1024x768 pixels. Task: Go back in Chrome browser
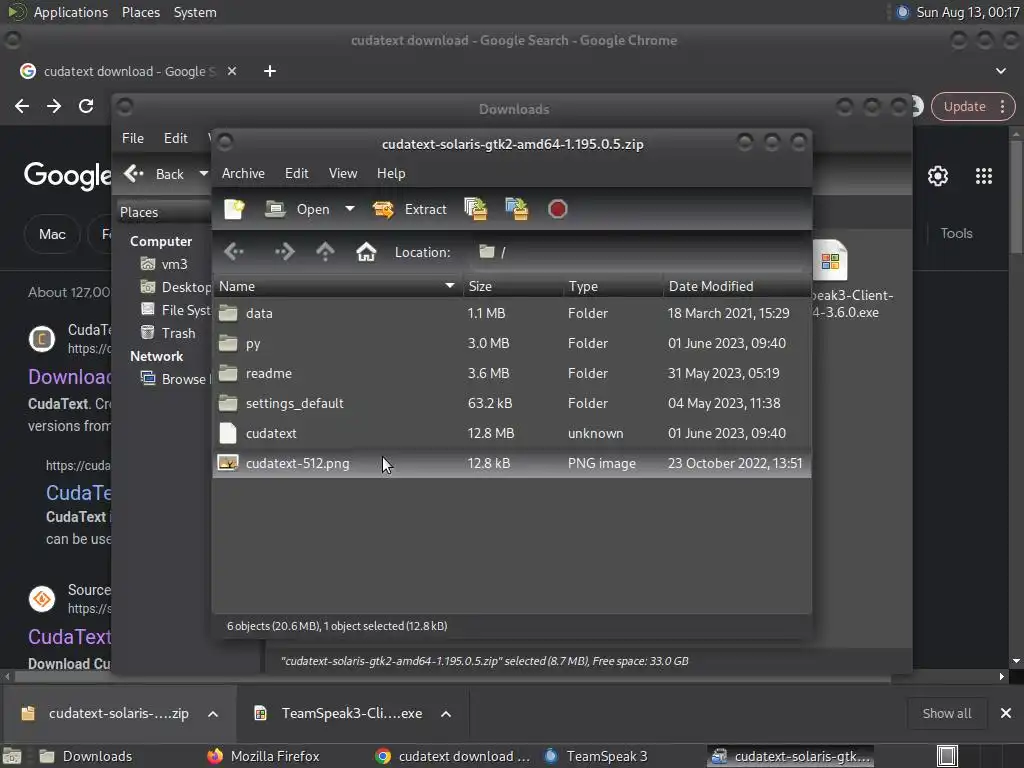click(22, 106)
